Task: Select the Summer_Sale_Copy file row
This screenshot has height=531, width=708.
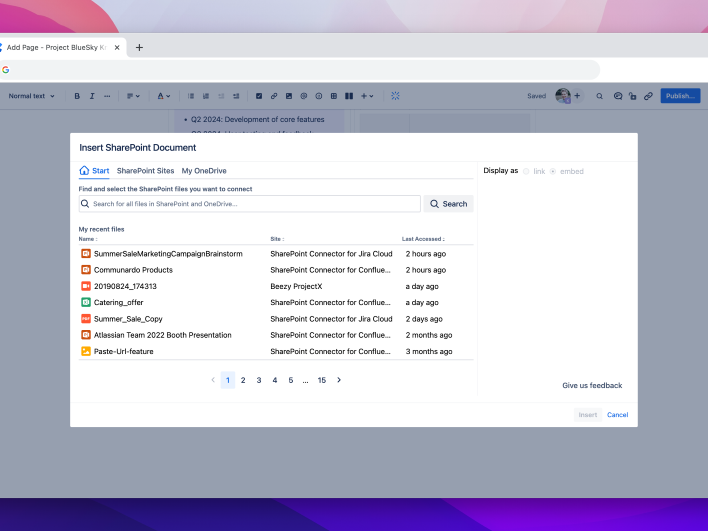Action: 276,318
